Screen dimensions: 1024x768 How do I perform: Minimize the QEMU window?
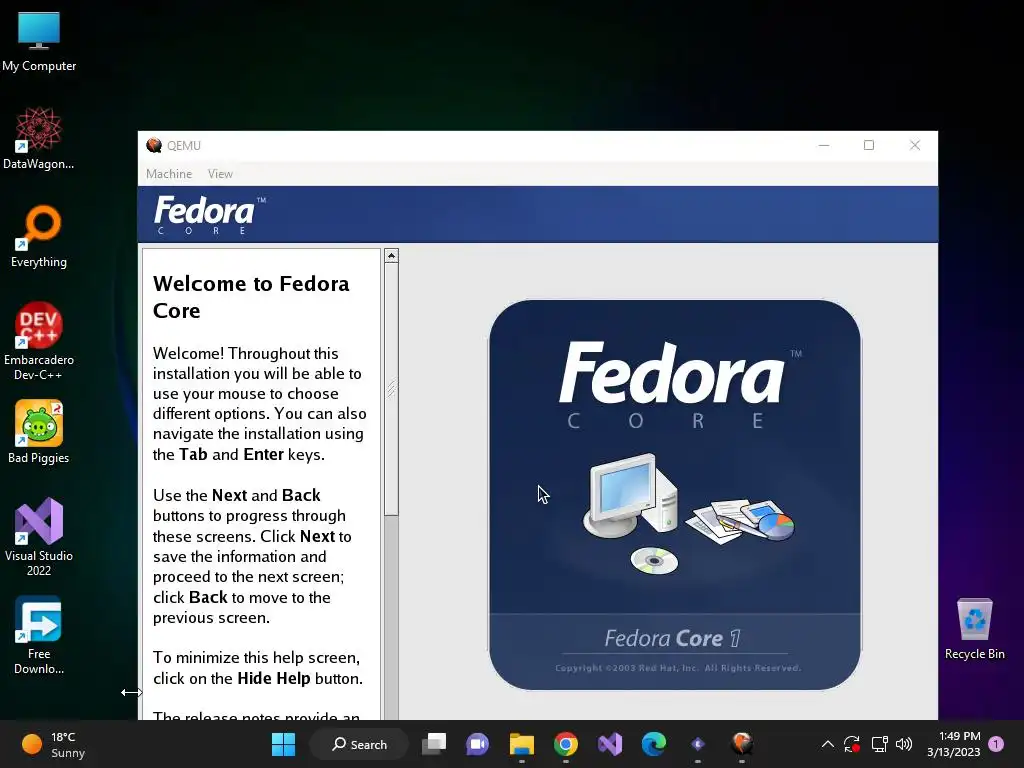824,145
